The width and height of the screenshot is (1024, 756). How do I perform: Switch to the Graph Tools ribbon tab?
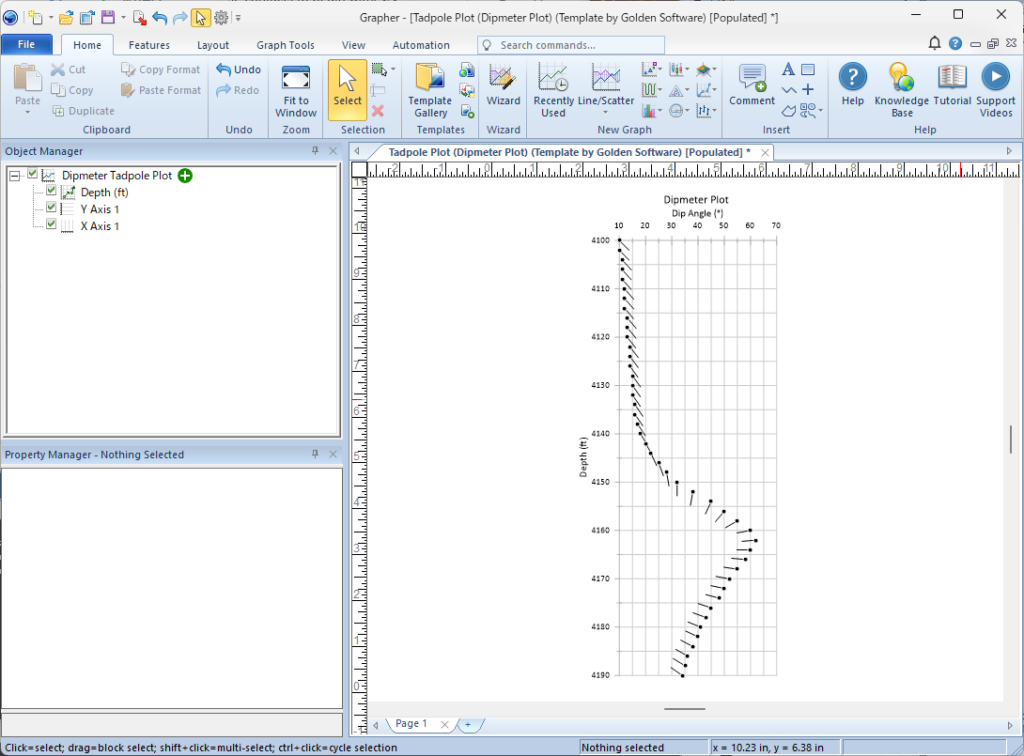click(x=285, y=45)
